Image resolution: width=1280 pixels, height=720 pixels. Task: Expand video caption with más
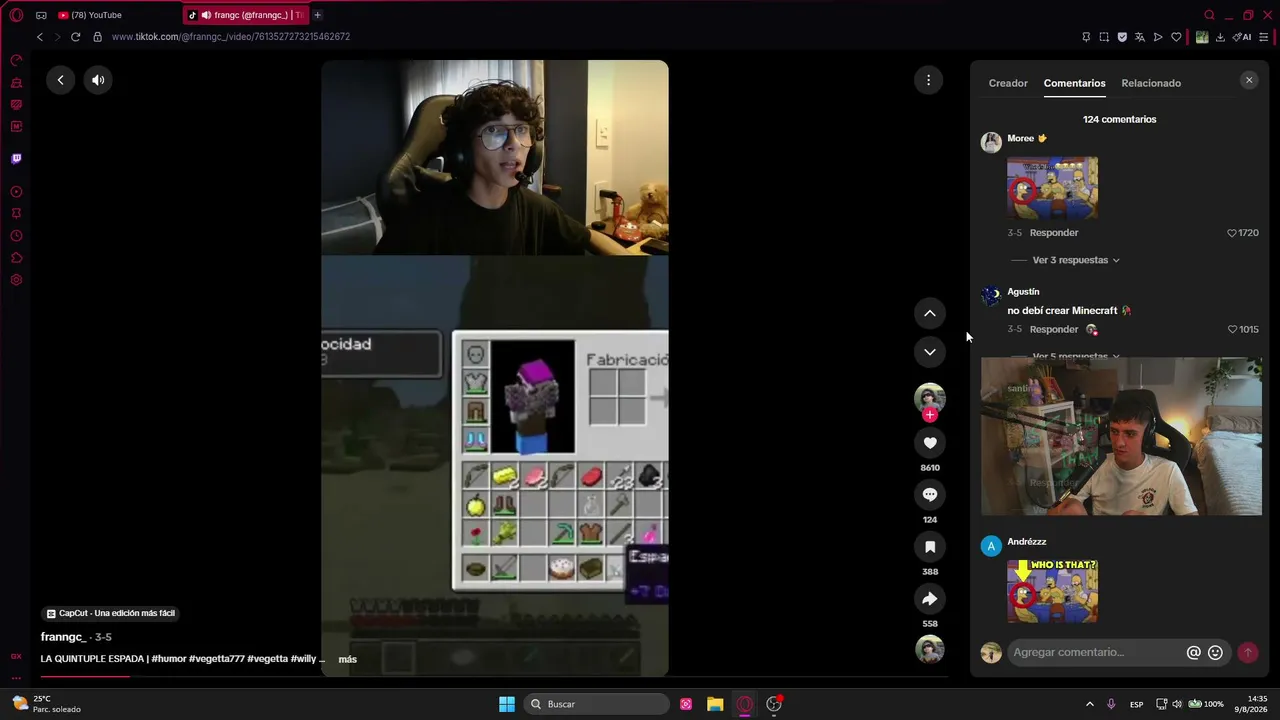(x=347, y=659)
